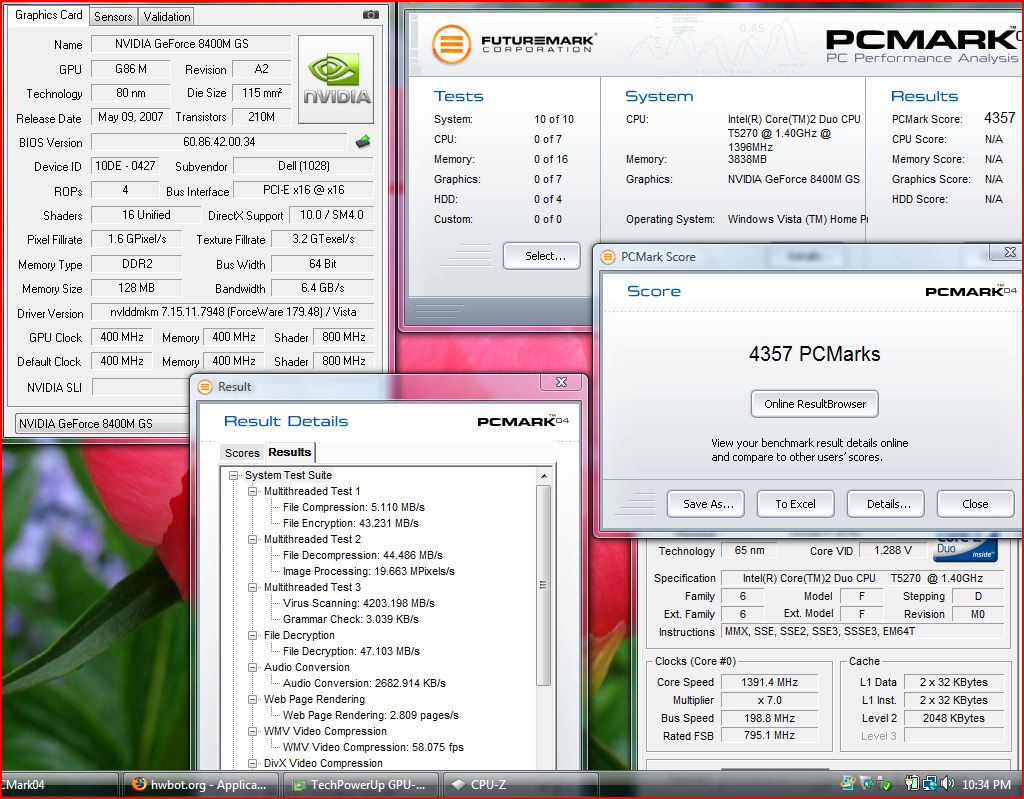
Task: Click the Device ID value 10DE - 0427
Action: pyautogui.click(x=125, y=166)
